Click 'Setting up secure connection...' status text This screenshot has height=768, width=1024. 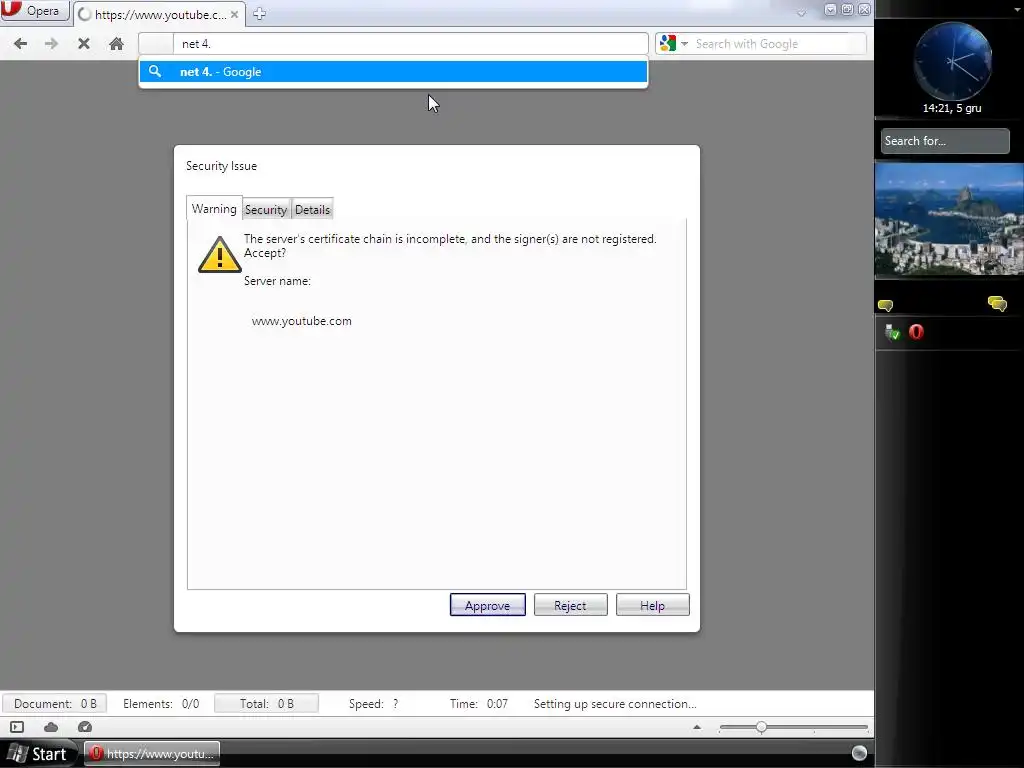615,704
